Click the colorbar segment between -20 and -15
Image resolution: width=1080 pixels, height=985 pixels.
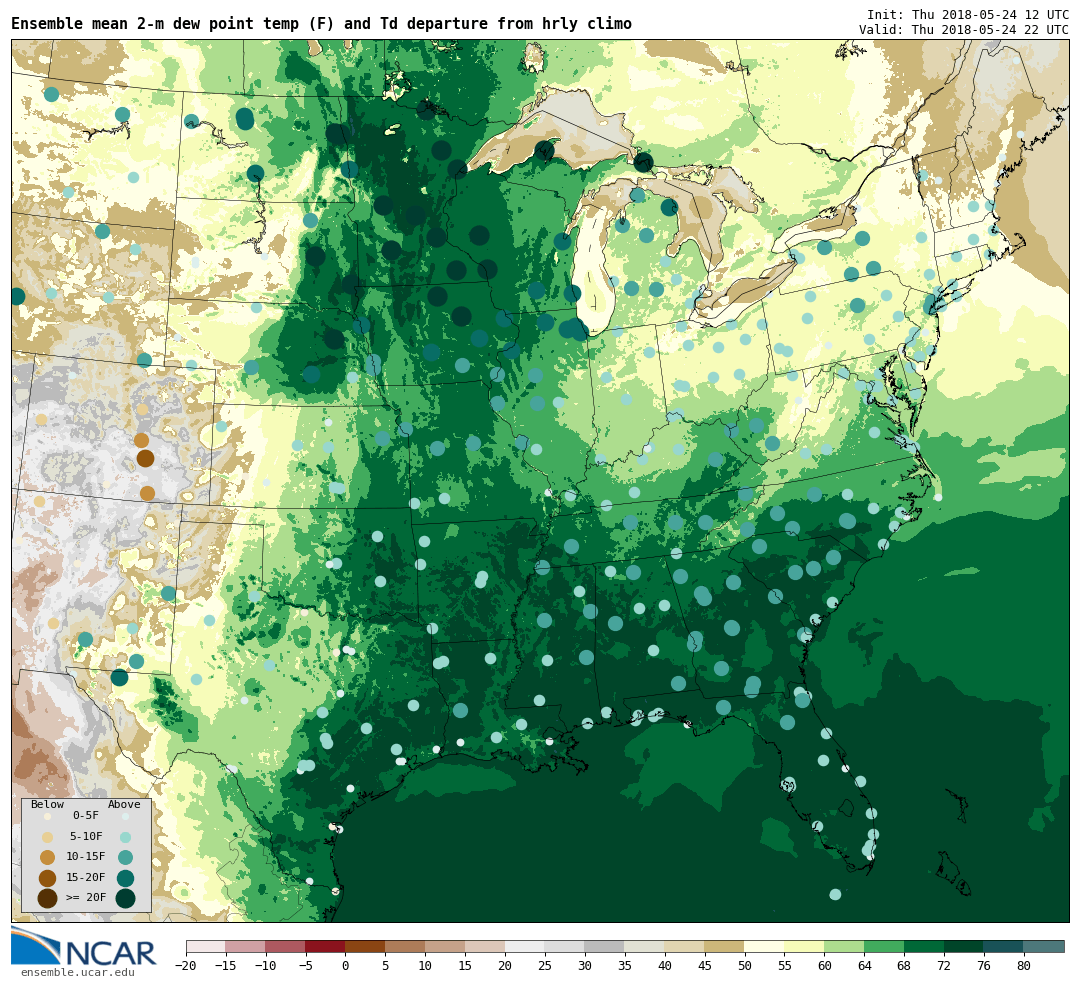pos(206,946)
